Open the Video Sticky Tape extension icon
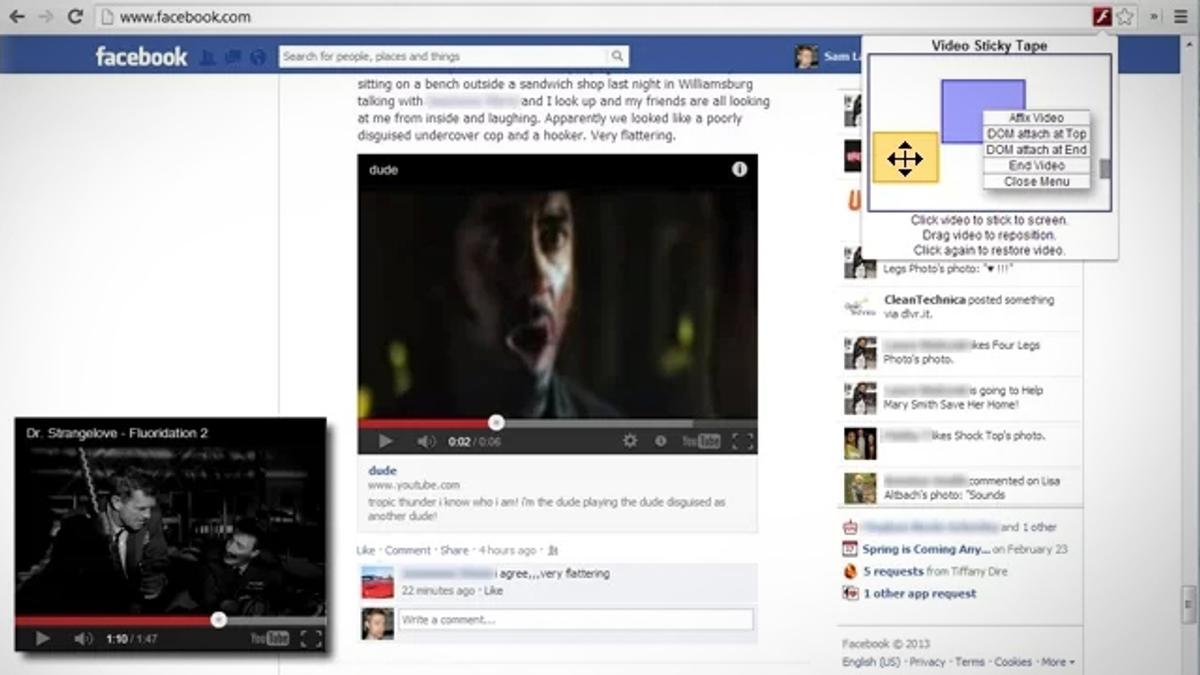Image resolution: width=1200 pixels, height=675 pixels. point(1103,17)
